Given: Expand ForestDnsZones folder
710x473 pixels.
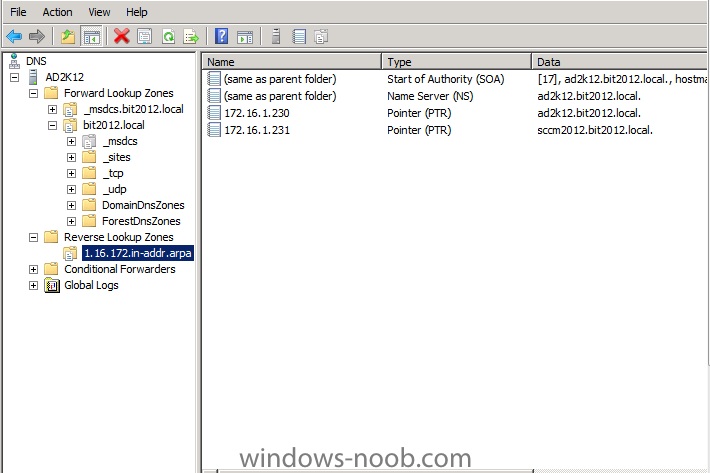Looking at the screenshot, I should [x=72, y=221].
